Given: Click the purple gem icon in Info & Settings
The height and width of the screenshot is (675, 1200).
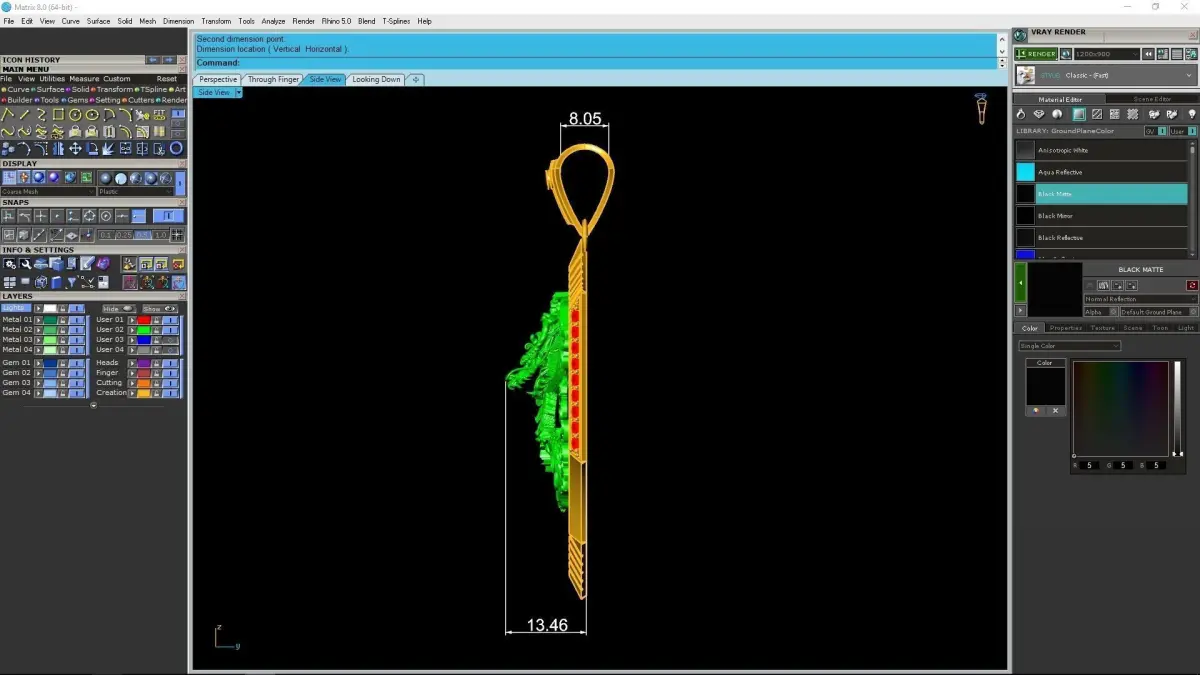Looking at the screenshot, I should [x=103, y=263].
